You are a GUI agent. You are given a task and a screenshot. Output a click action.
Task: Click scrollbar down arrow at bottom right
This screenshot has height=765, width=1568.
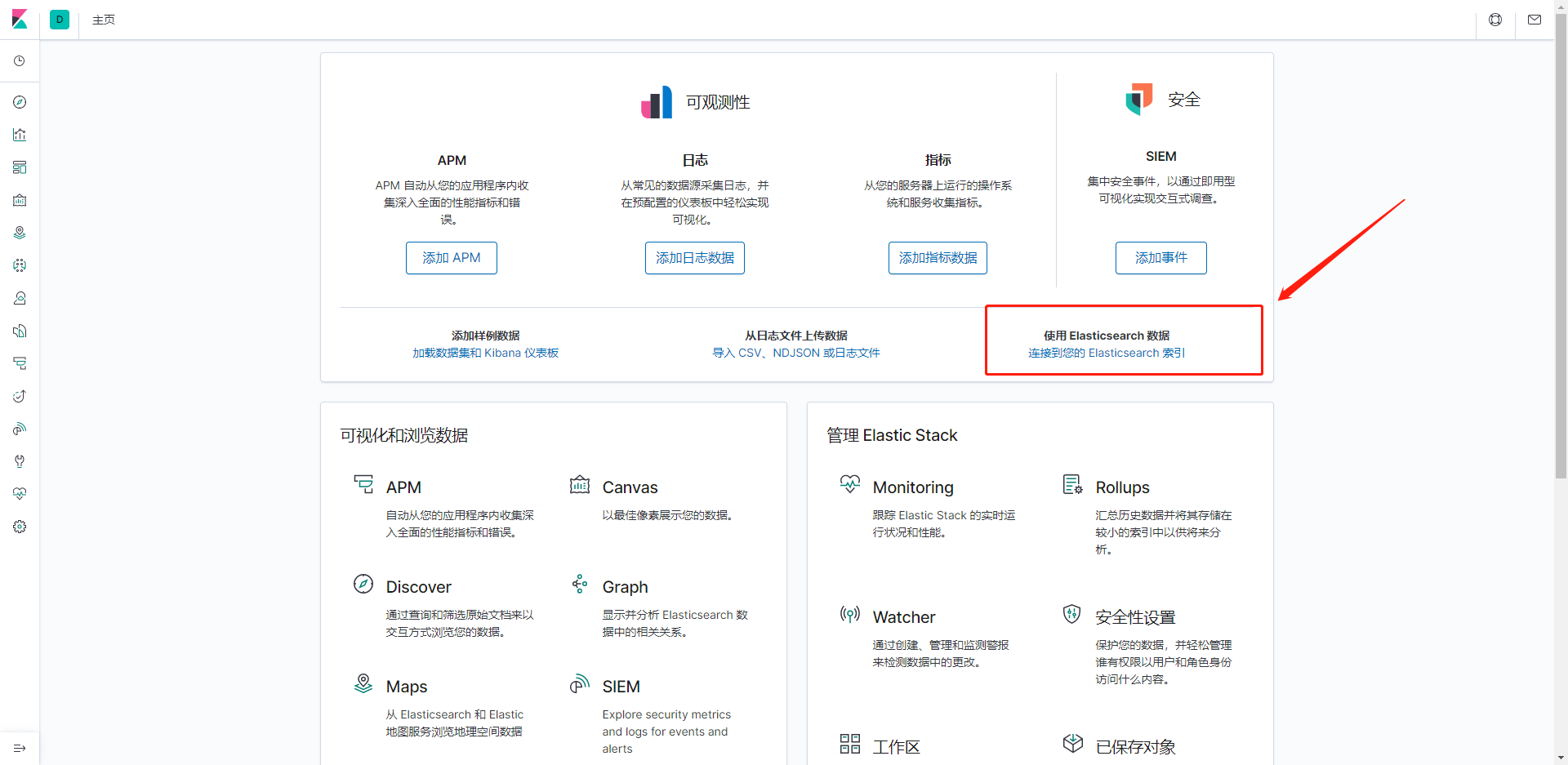click(x=1561, y=758)
